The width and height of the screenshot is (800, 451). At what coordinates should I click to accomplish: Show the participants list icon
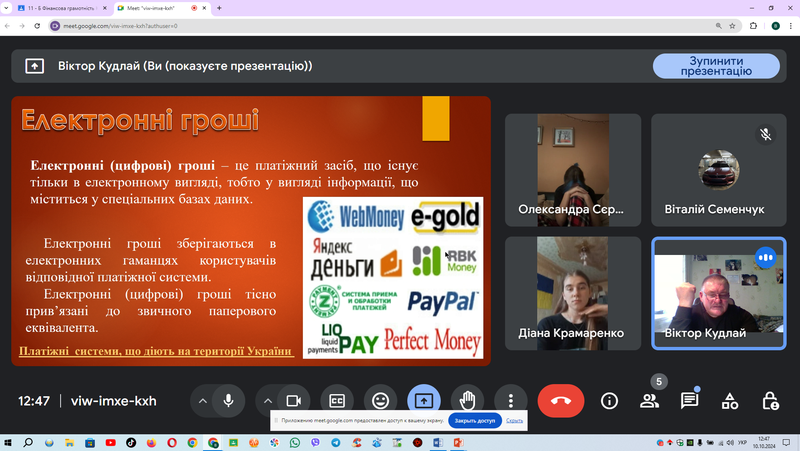tap(649, 401)
